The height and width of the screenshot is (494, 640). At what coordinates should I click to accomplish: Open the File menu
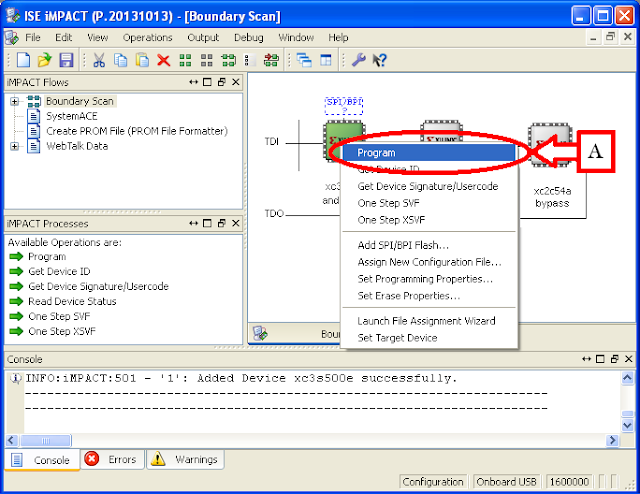click(x=33, y=38)
